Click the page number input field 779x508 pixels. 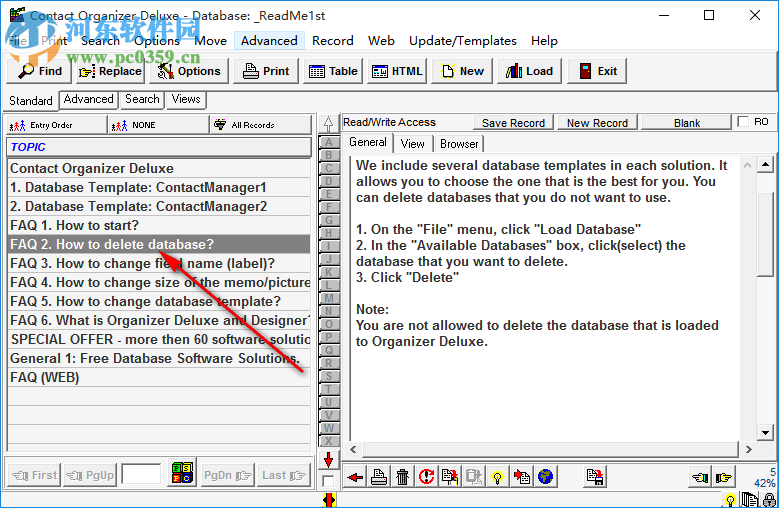point(142,475)
